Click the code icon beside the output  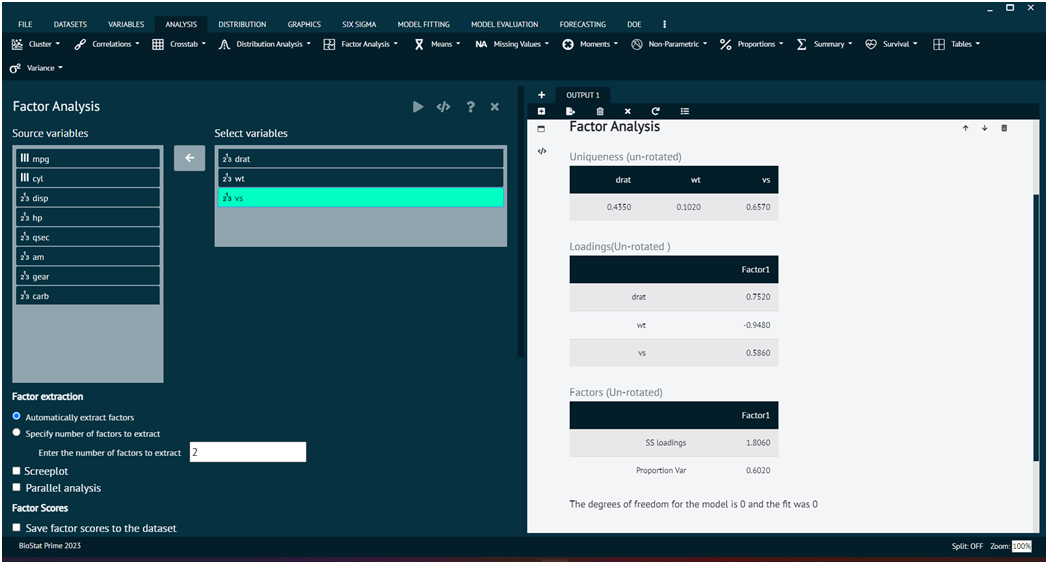pyautogui.click(x=542, y=152)
